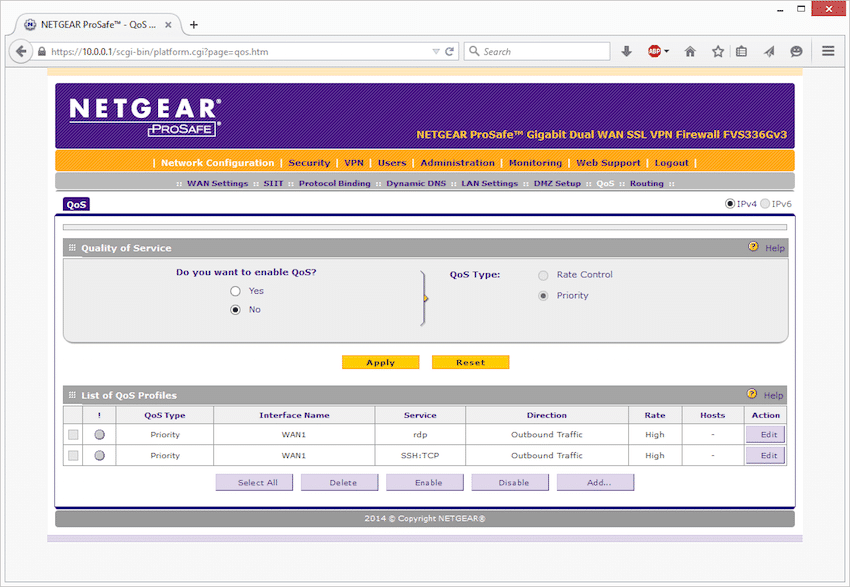Open the Security menu
Viewport: 850px width, 587px height.
click(309, 163)
